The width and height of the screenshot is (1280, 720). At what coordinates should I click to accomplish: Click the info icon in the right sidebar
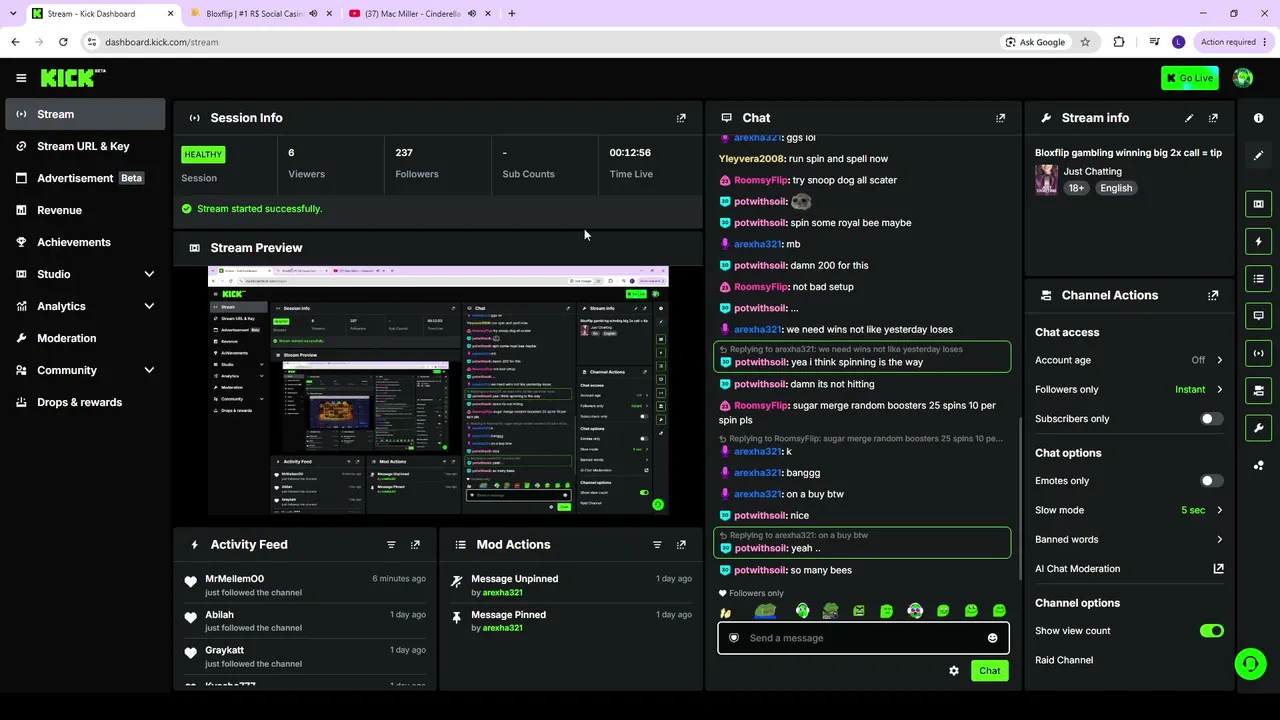1258,118
